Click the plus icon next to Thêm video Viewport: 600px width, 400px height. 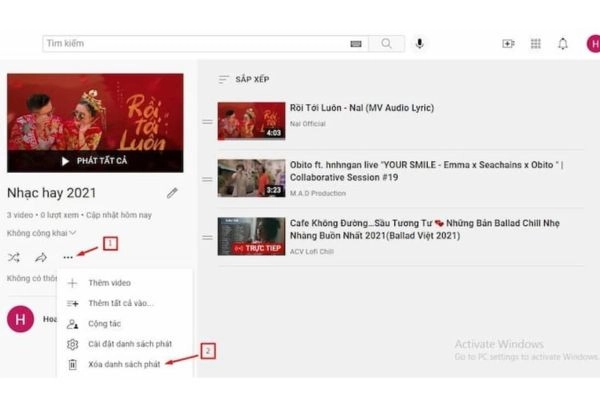[72, 283]
